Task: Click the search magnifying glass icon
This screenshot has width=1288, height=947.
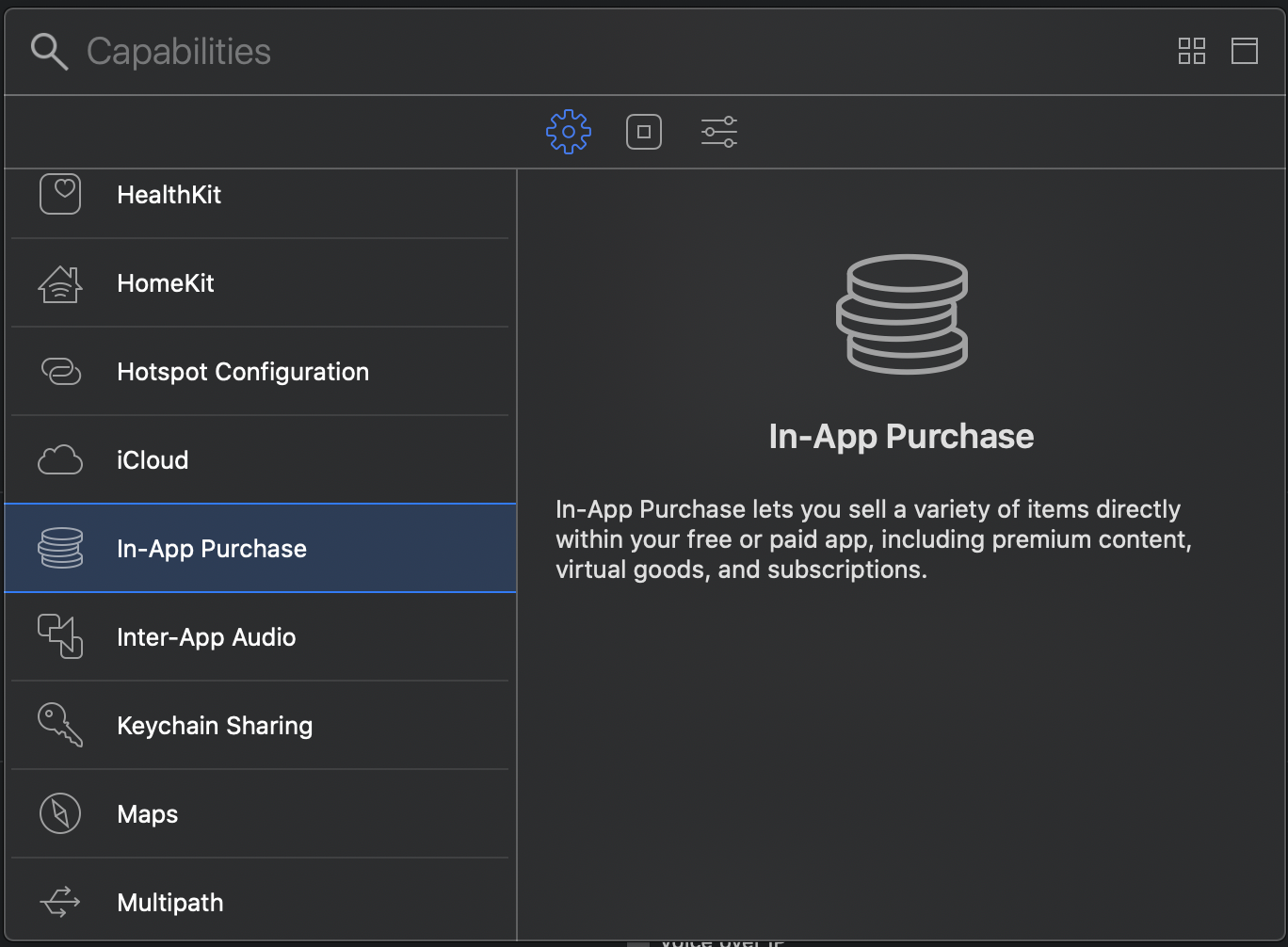Action: [x=49, y=52]
